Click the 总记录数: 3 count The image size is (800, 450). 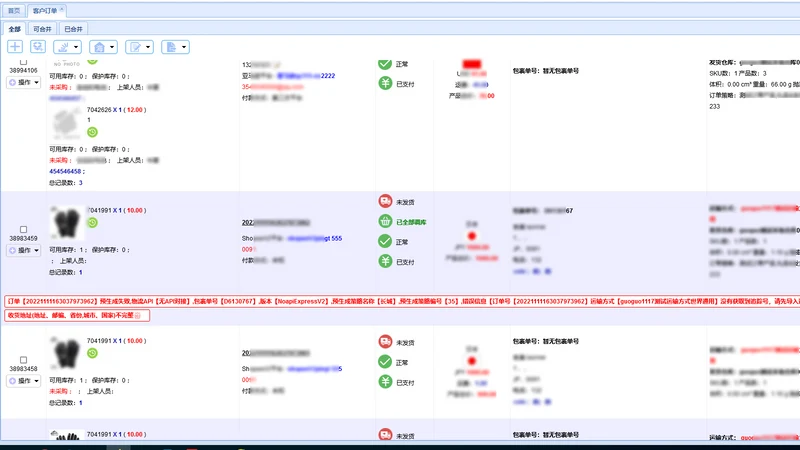(66, 183)
